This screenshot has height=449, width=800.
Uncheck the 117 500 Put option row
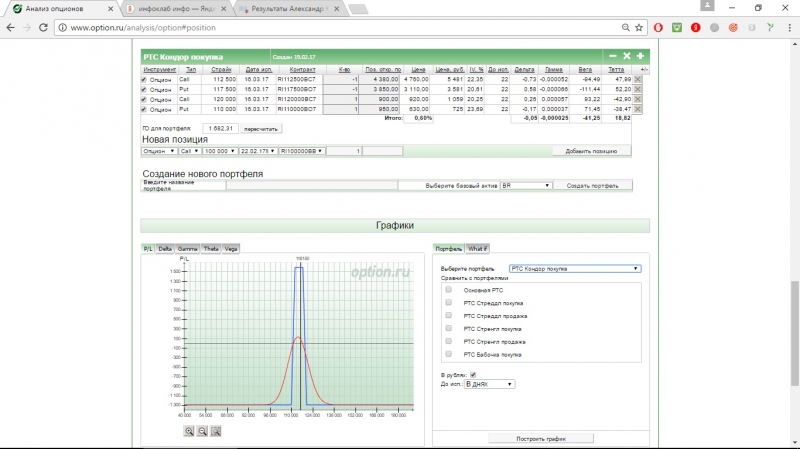(144, 89)
